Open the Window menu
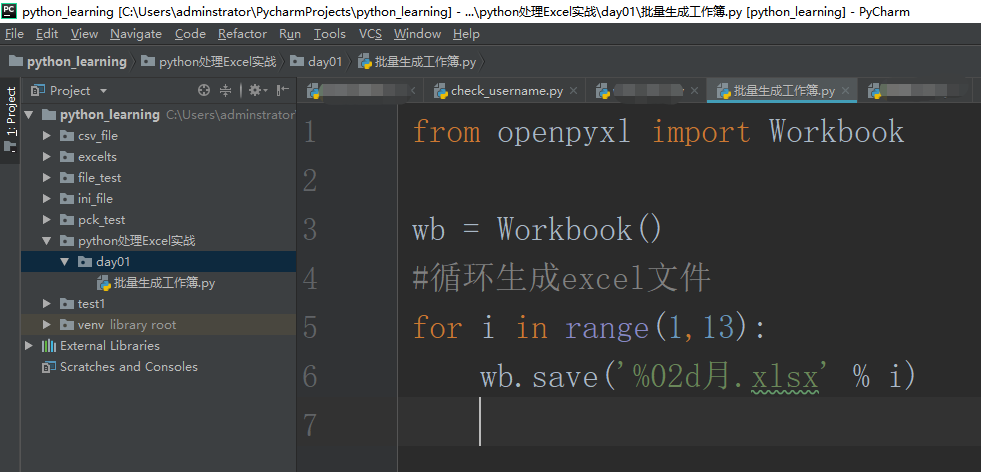 coord(417,34)
